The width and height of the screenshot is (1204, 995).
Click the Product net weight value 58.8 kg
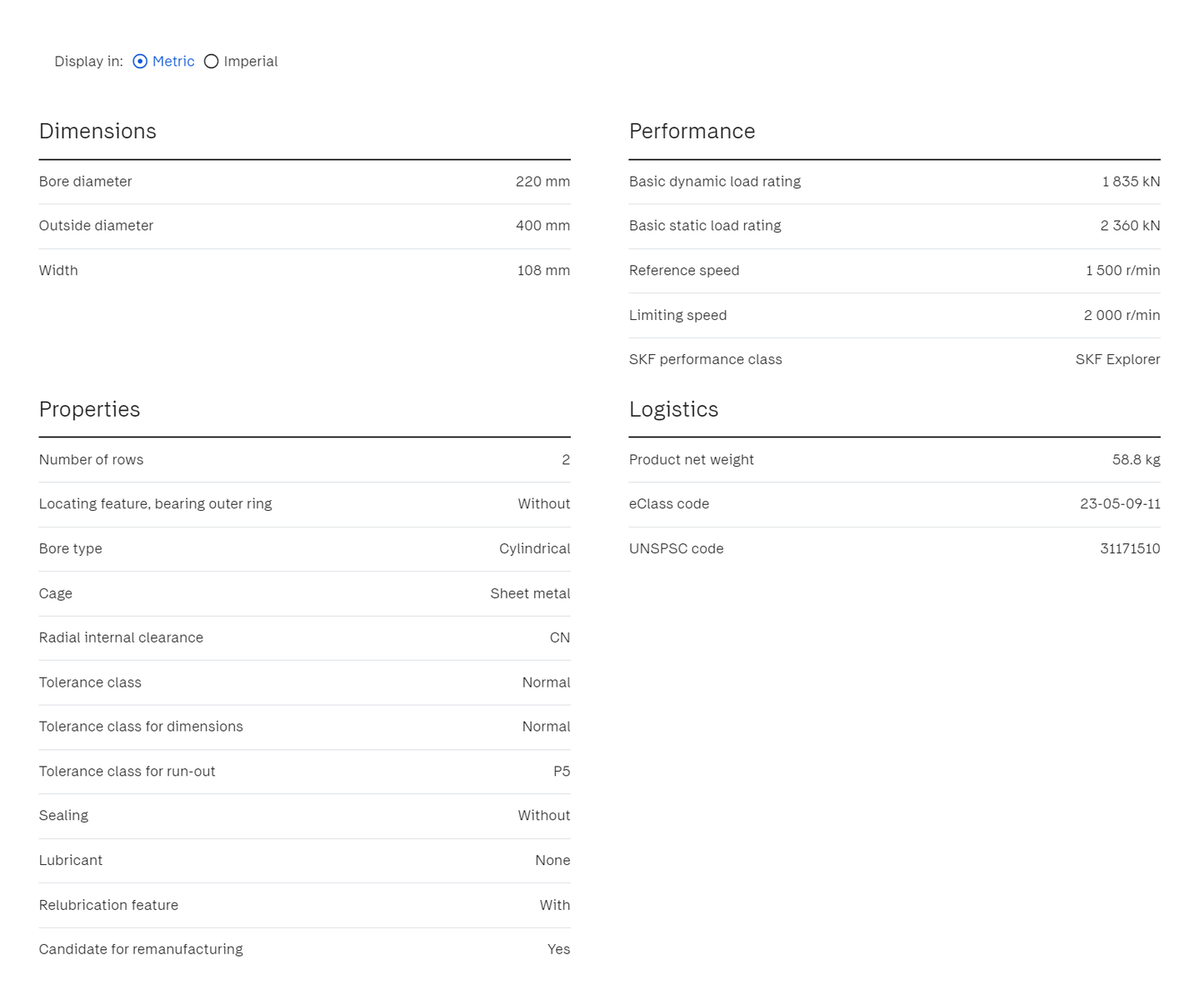coord(1136,460)
